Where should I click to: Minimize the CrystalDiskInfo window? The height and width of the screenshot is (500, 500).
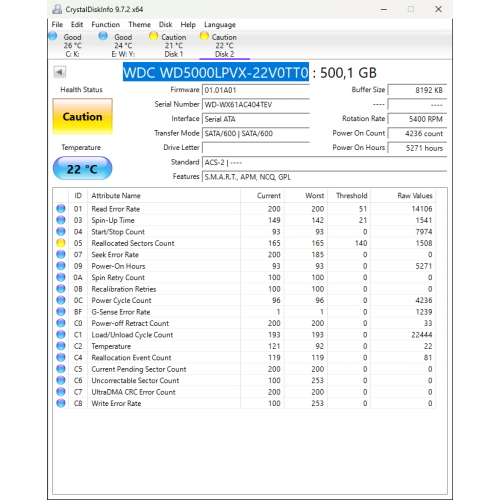[384, 9]
